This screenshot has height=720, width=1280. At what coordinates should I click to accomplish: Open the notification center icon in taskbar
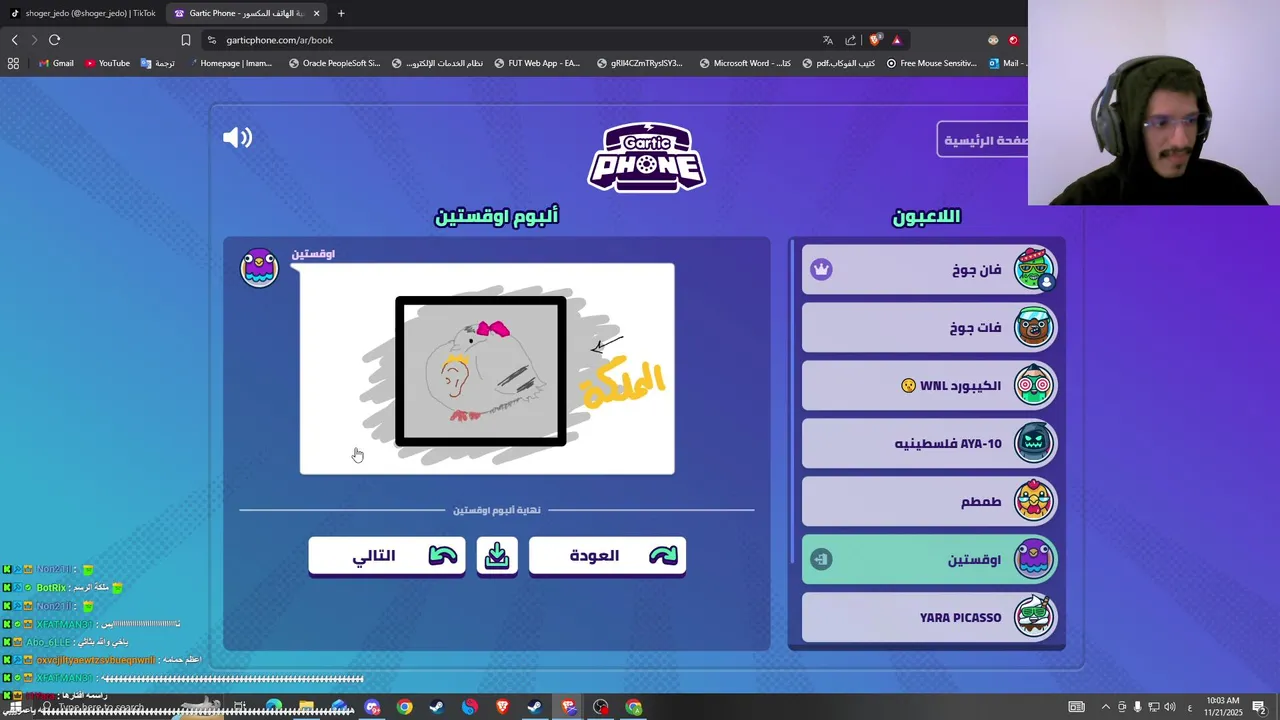coord(1259,707)
